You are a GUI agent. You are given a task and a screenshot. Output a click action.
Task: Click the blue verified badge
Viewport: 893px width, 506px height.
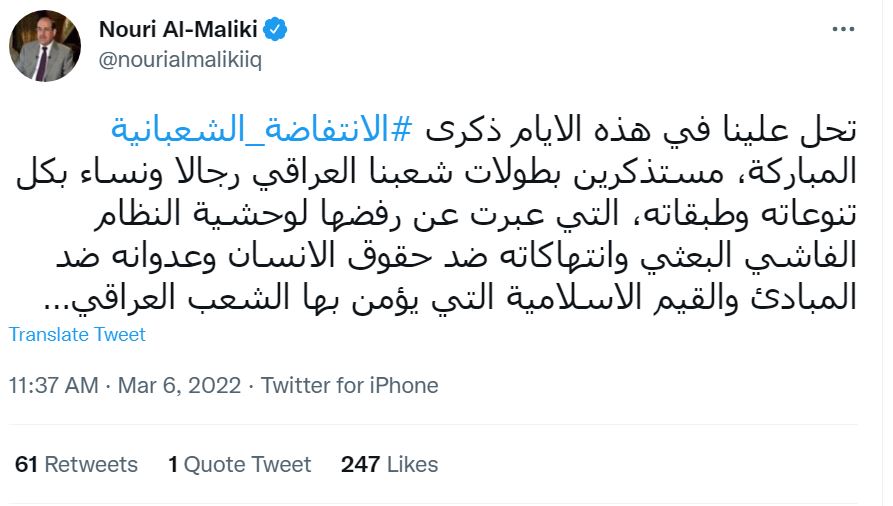[276, 29]
